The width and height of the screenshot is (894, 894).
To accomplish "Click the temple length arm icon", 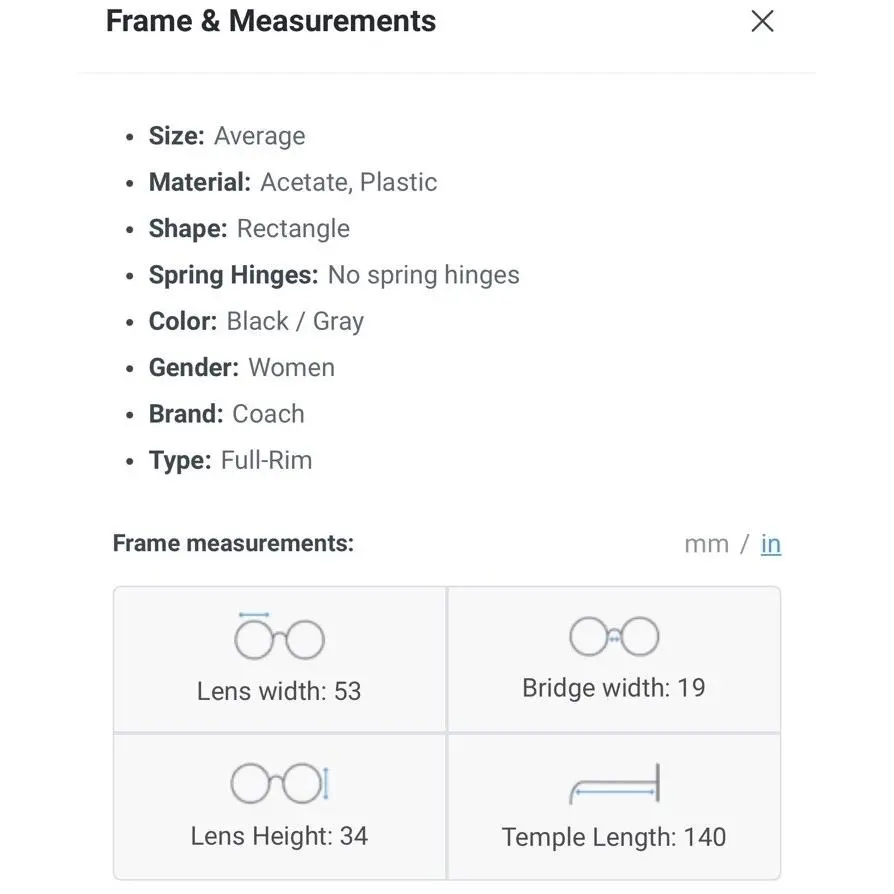I will 615,783.
